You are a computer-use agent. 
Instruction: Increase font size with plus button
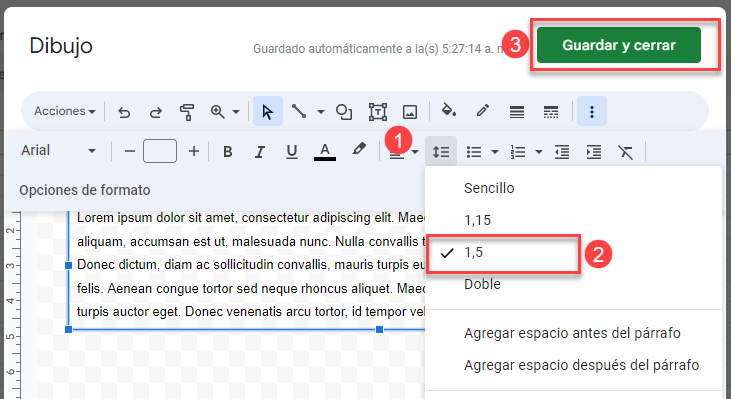tap(193, 151)
